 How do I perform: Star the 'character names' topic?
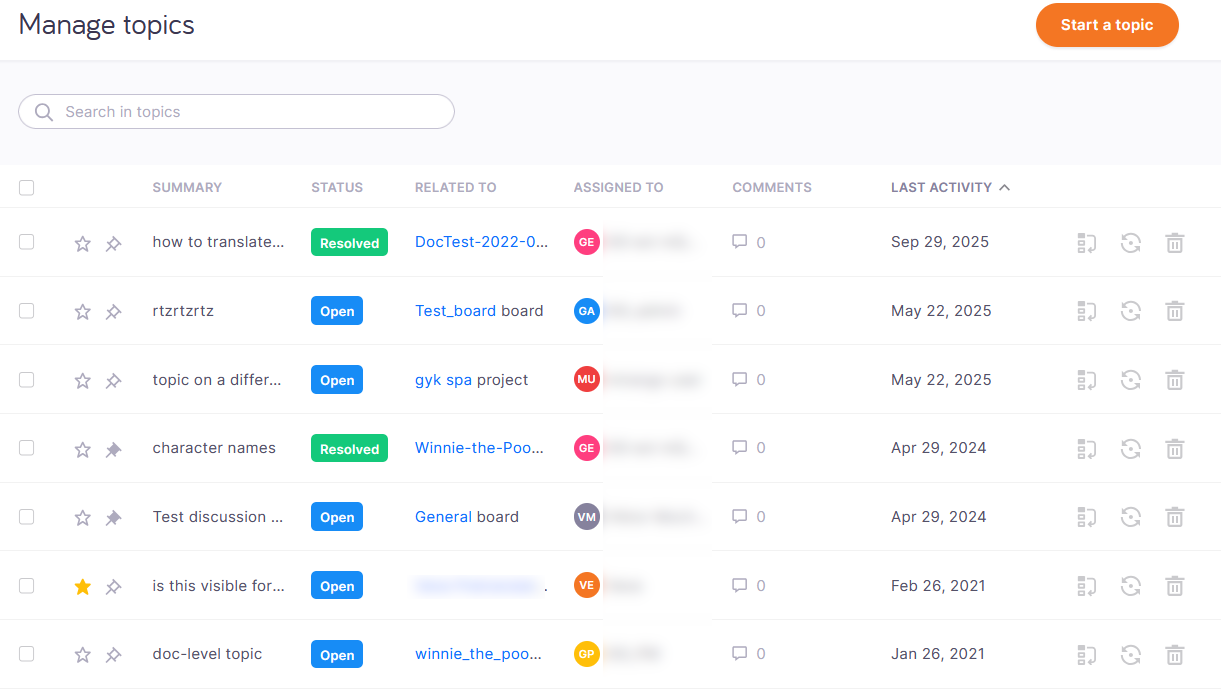[83, 449]
